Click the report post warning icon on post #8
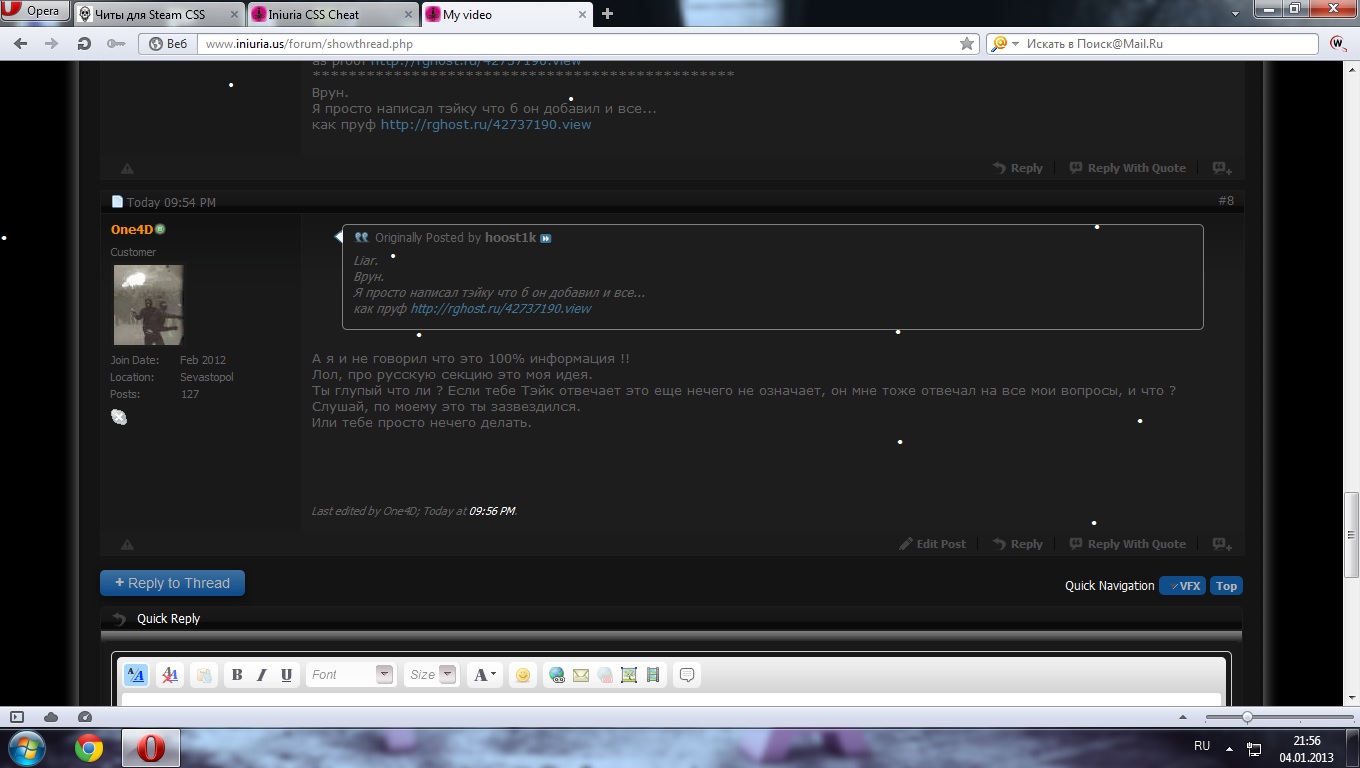This screenshot has width=1360, height=768. (127, 545)
